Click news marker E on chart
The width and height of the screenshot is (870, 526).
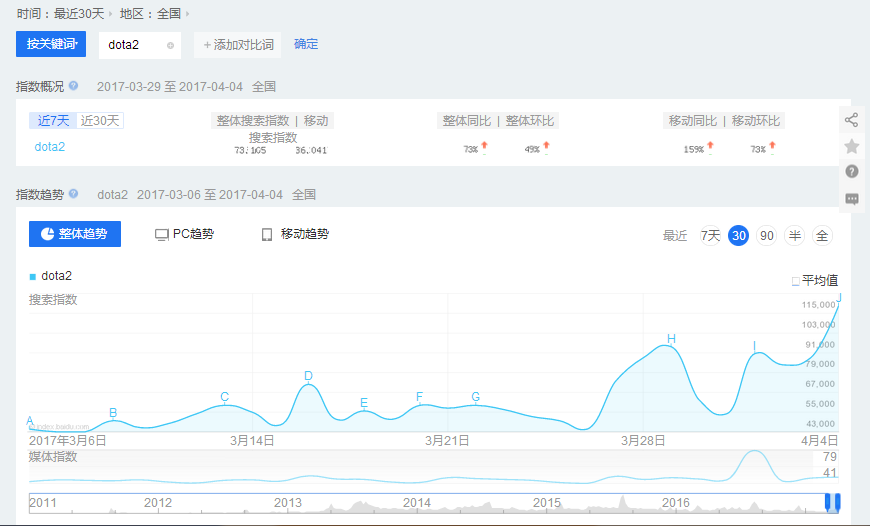[364, 403]
